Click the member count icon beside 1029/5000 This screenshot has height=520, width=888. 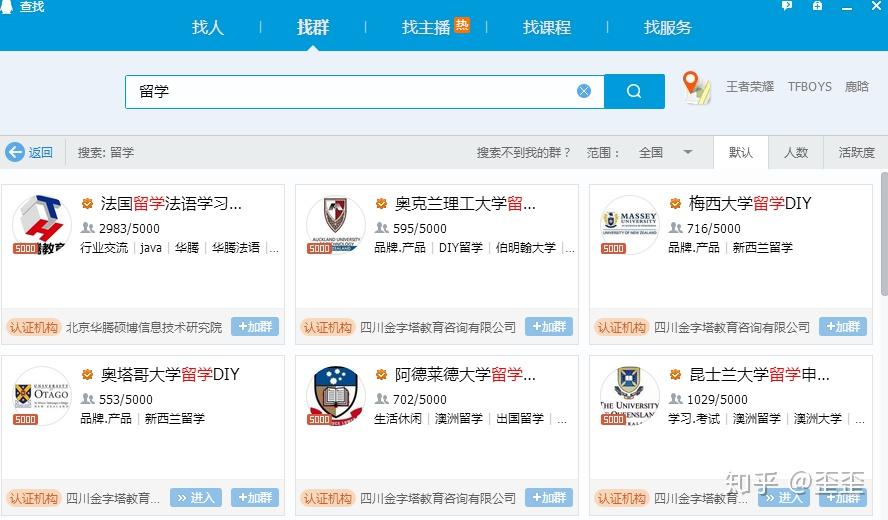pos(676,399)
